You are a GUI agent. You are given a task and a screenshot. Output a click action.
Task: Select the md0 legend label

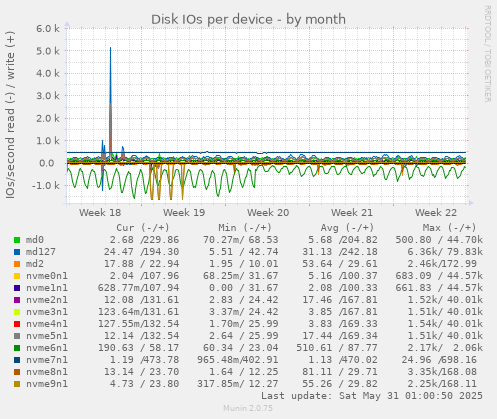(35, 240)
